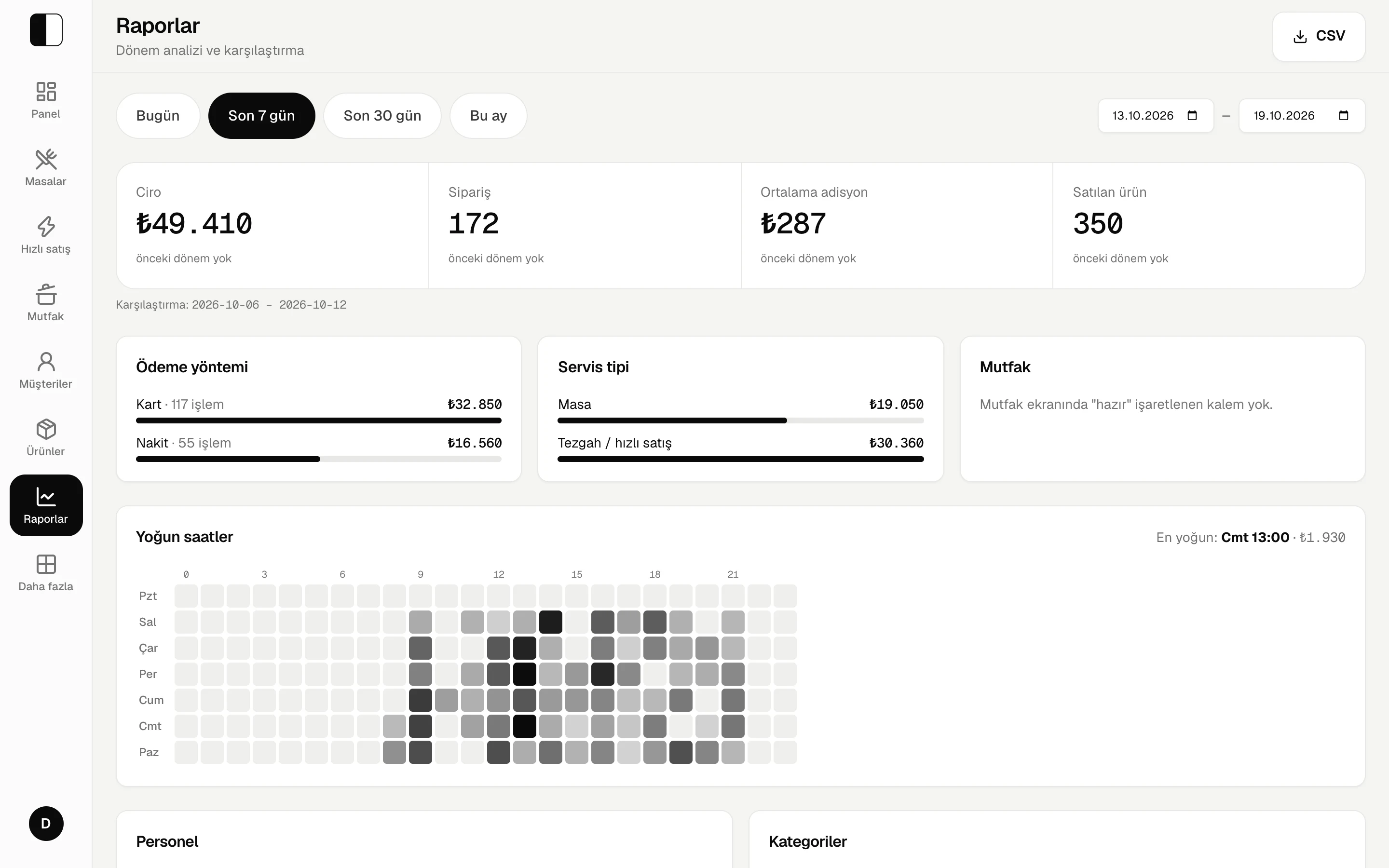Click the Masa service type bar
This screenshot has height=868, width=1389.
740,421
